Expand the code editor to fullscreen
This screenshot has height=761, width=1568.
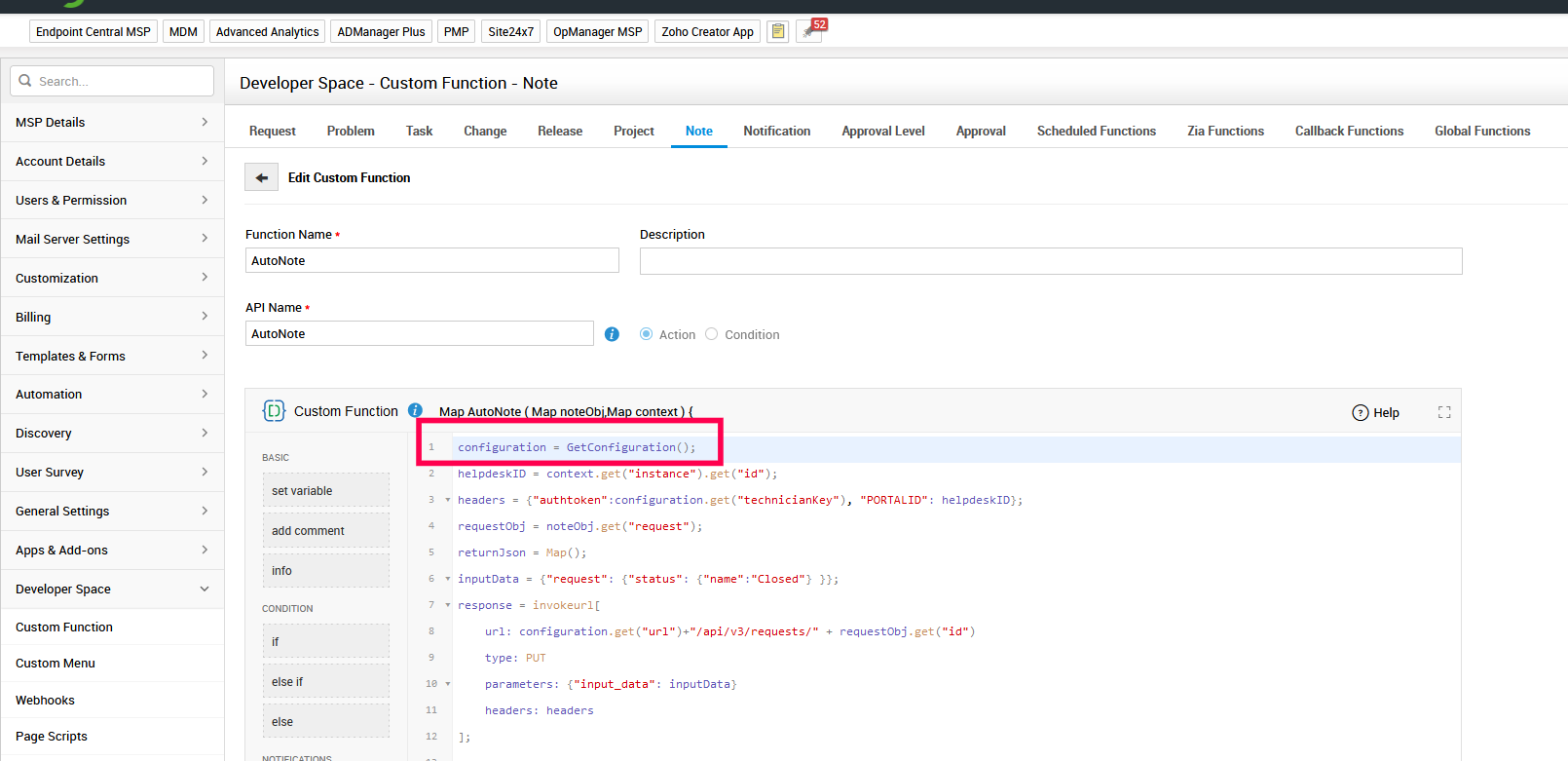(1444, 413)
